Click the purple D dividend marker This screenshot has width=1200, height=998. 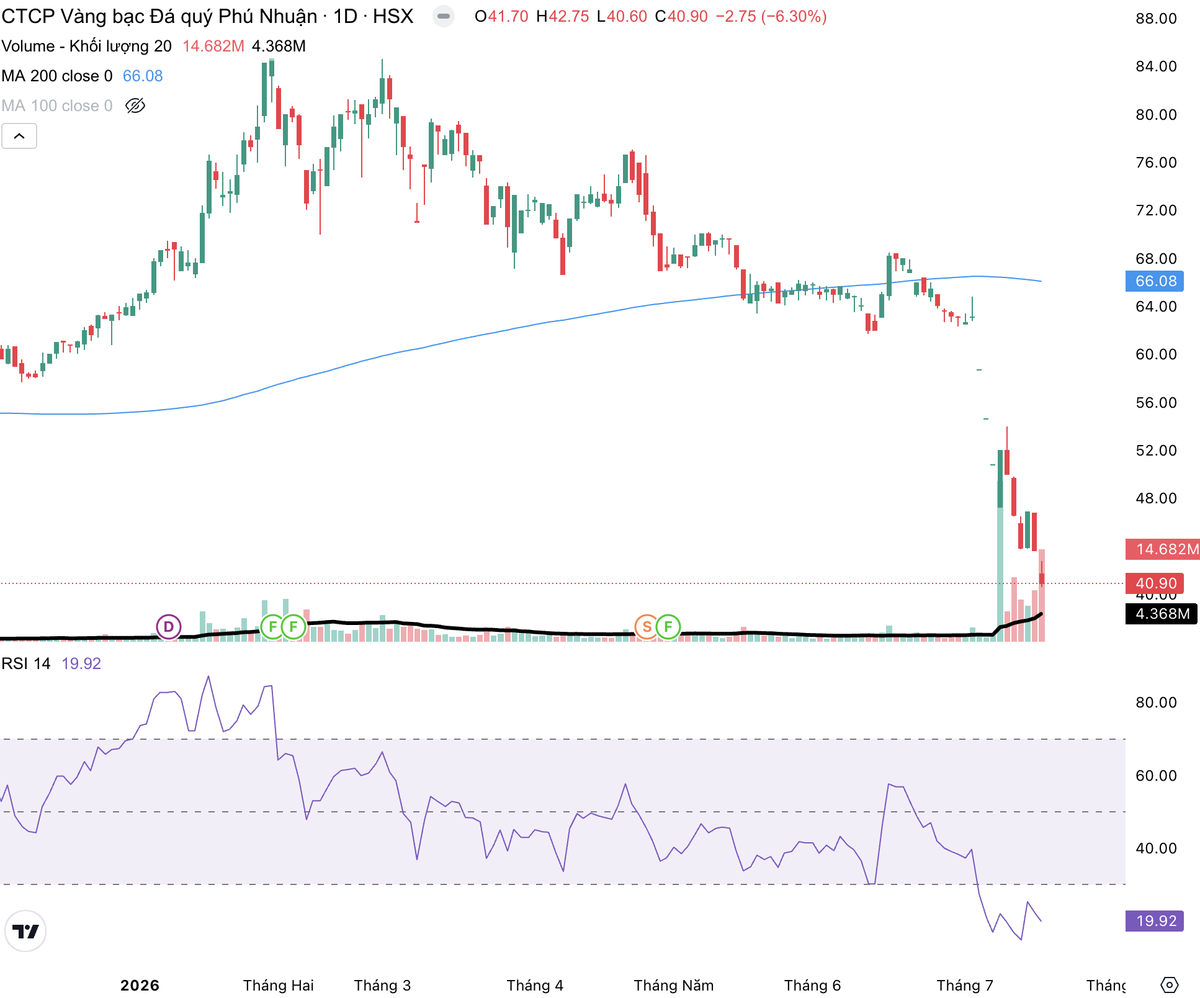click(x=169, y=627)
